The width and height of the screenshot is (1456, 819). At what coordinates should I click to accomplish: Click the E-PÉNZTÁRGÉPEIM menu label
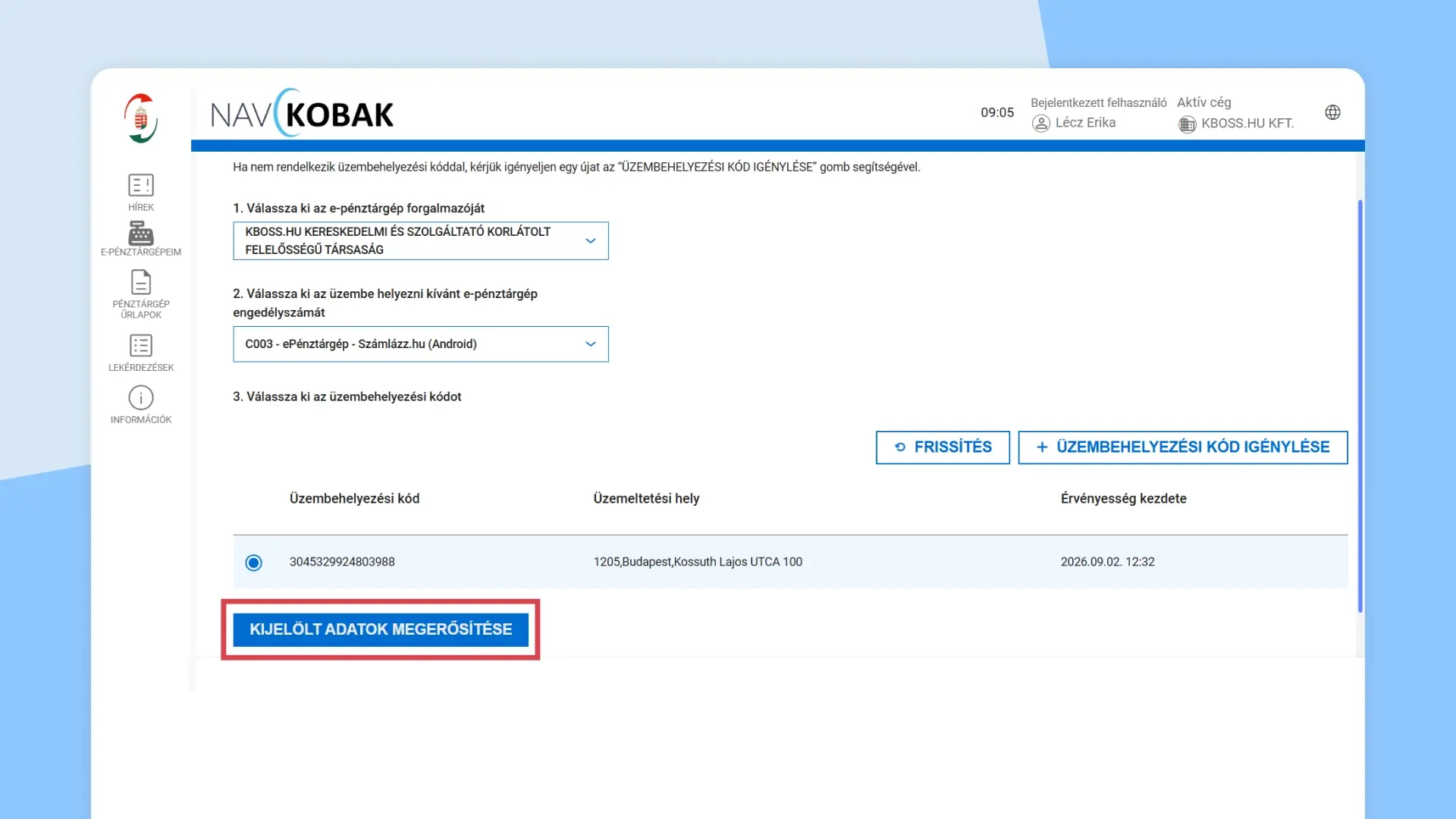point(141,252)
